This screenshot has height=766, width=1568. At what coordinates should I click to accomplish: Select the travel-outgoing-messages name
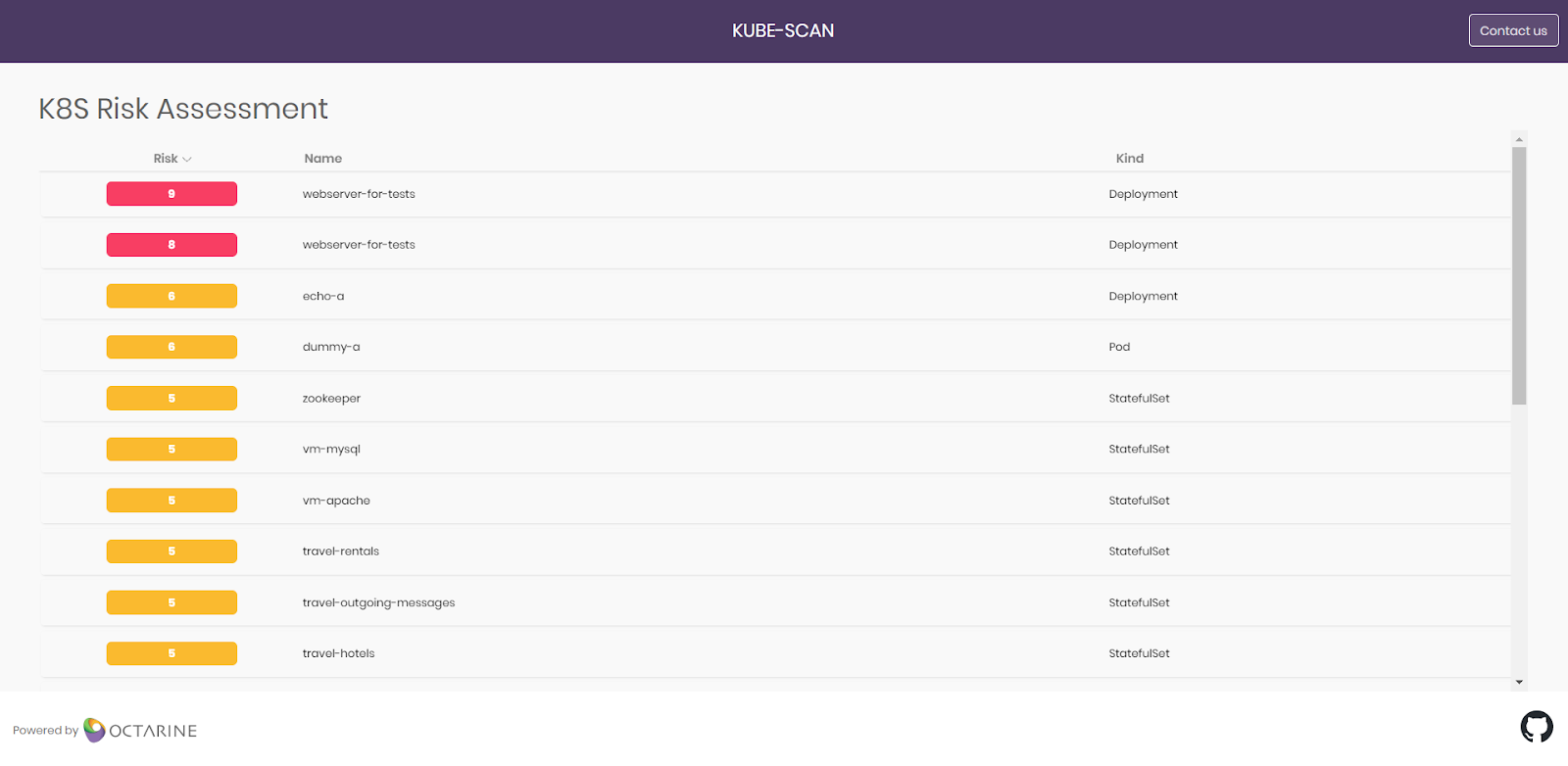(378, 602)
